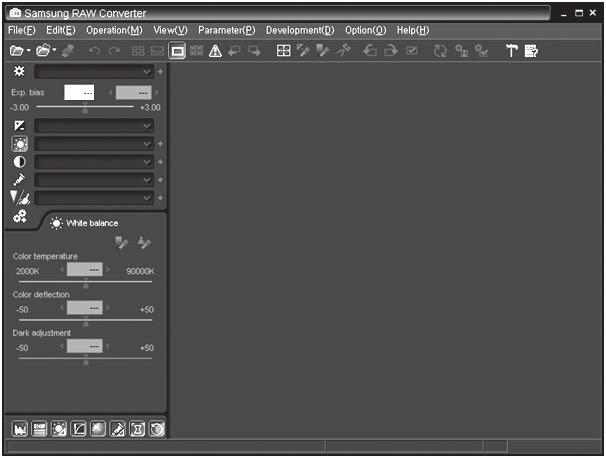Click the Color temperature value field
The image size is (606, 458).
pyautogui.click(x=85, y=269)
